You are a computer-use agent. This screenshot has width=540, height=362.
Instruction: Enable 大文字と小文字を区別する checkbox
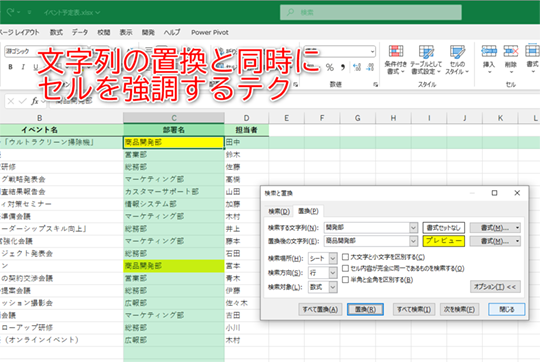click(345, 257)
